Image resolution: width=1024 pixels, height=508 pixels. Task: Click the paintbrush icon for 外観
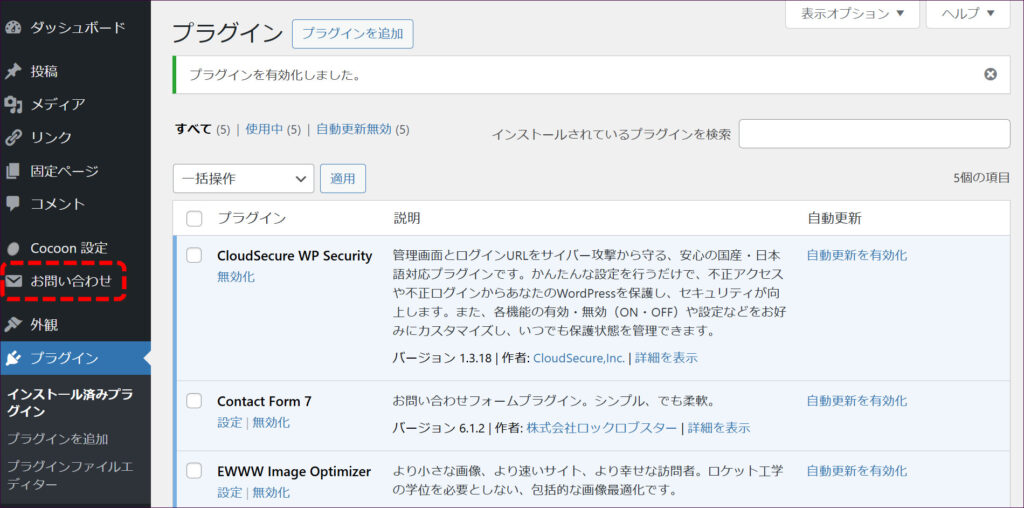(x=13, y=324)
